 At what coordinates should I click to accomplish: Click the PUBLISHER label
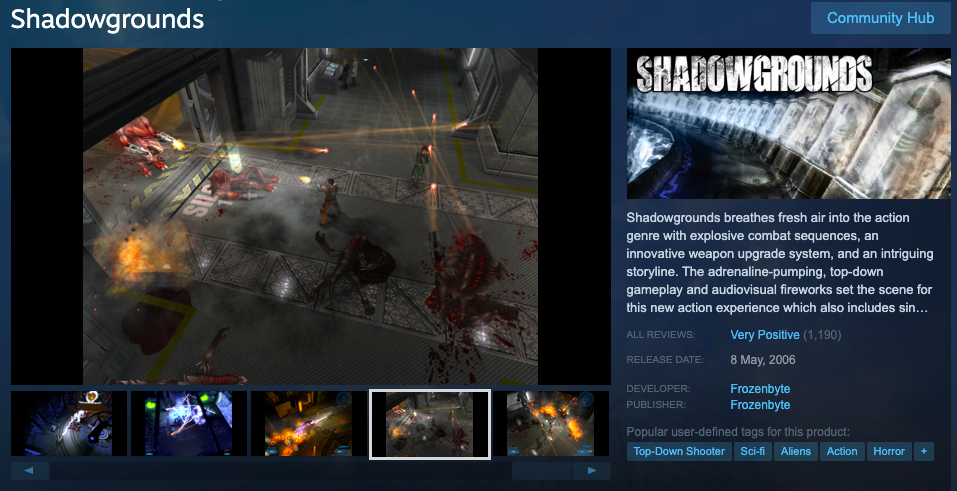(656, 405)
